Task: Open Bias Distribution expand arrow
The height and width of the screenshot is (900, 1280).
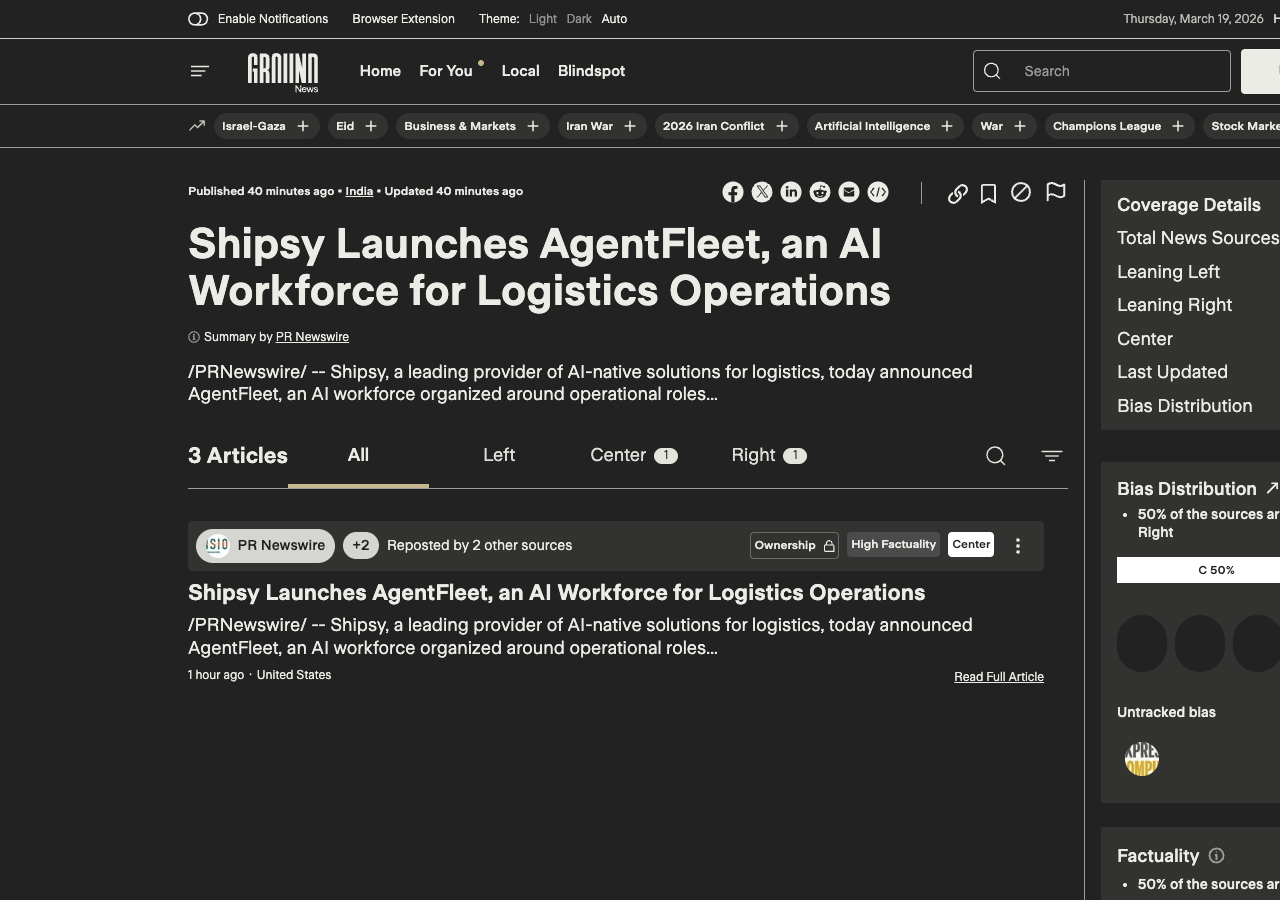Action: click(x=1272, y=488)
